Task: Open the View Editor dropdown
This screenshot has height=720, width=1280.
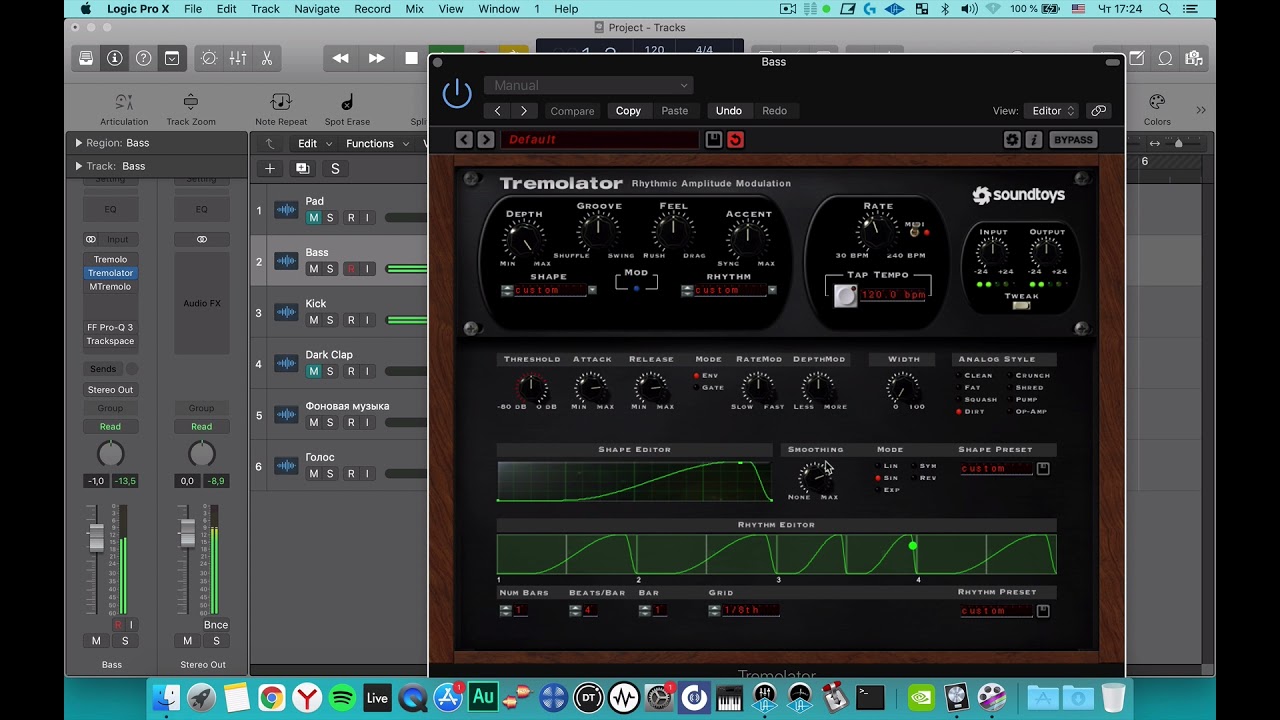Action: (x=1050, y=111)
